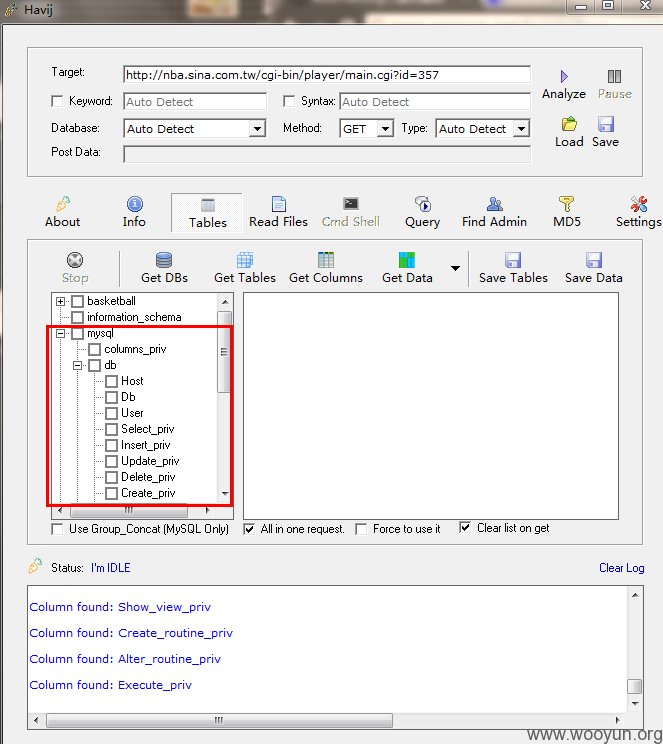Enable the Syntax checkbox
663x744 pixels.
pyautogui.click(x=289, y=102)
